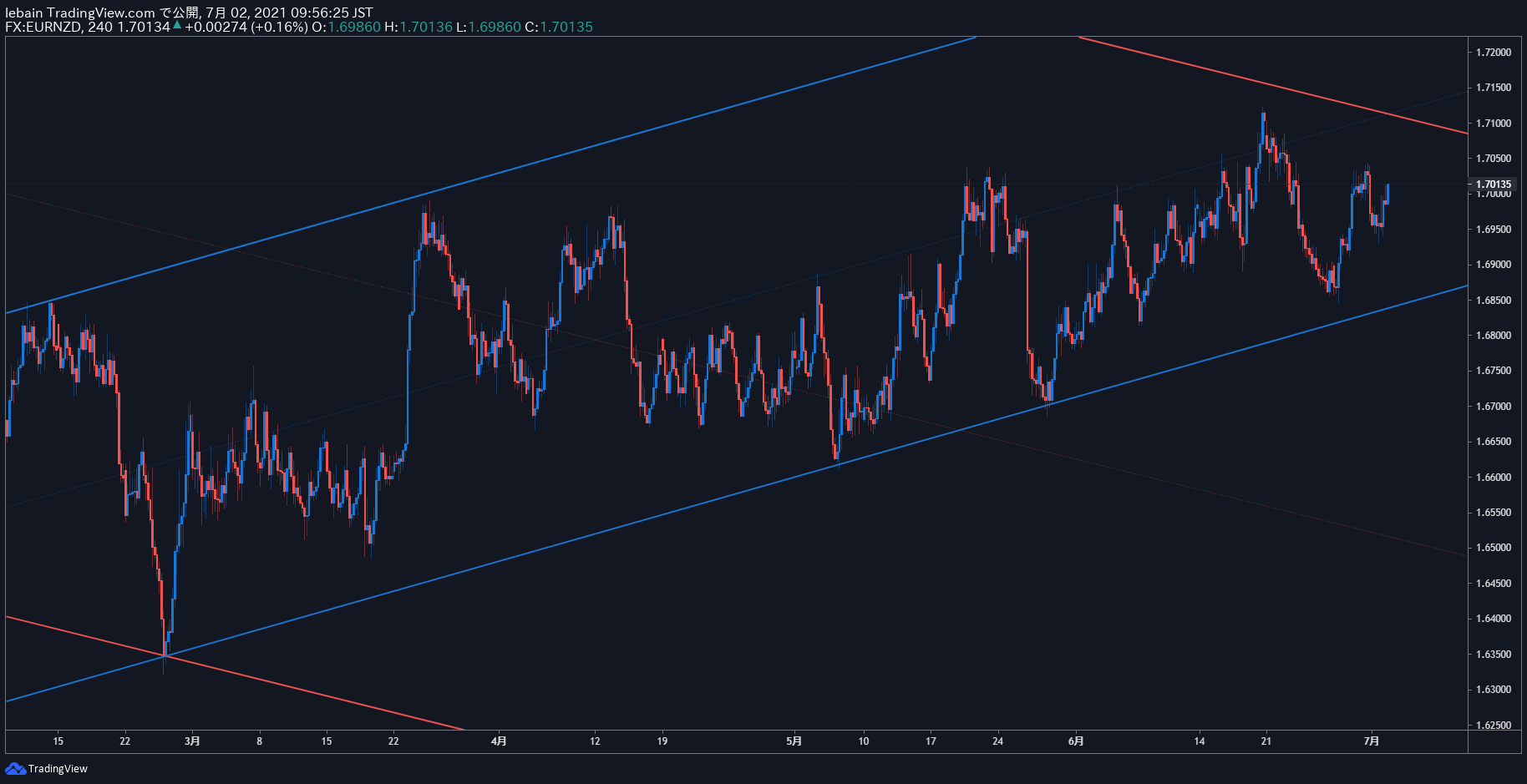Screen dimensions: 1527x784
Task: Click the close value C:1.70135
Action: 559,27
